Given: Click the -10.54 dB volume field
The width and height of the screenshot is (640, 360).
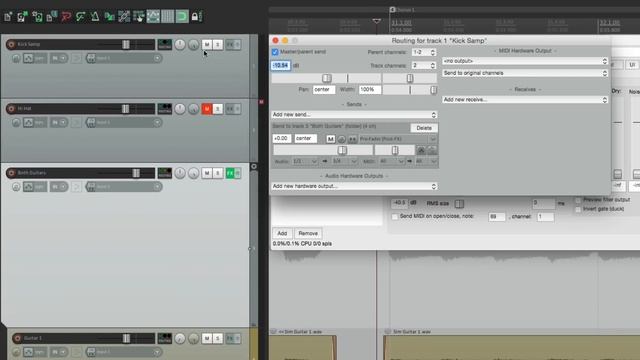Looking at the screenshot, I should (281, 65).
